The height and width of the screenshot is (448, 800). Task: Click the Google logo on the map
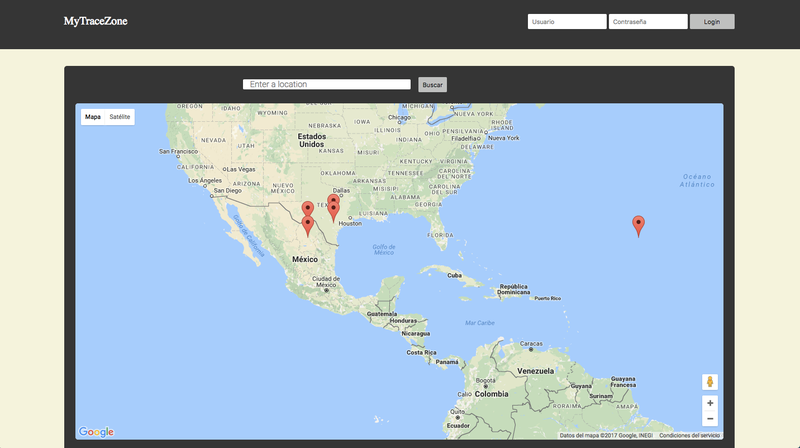pyautogui.click(x=97, y=432)
